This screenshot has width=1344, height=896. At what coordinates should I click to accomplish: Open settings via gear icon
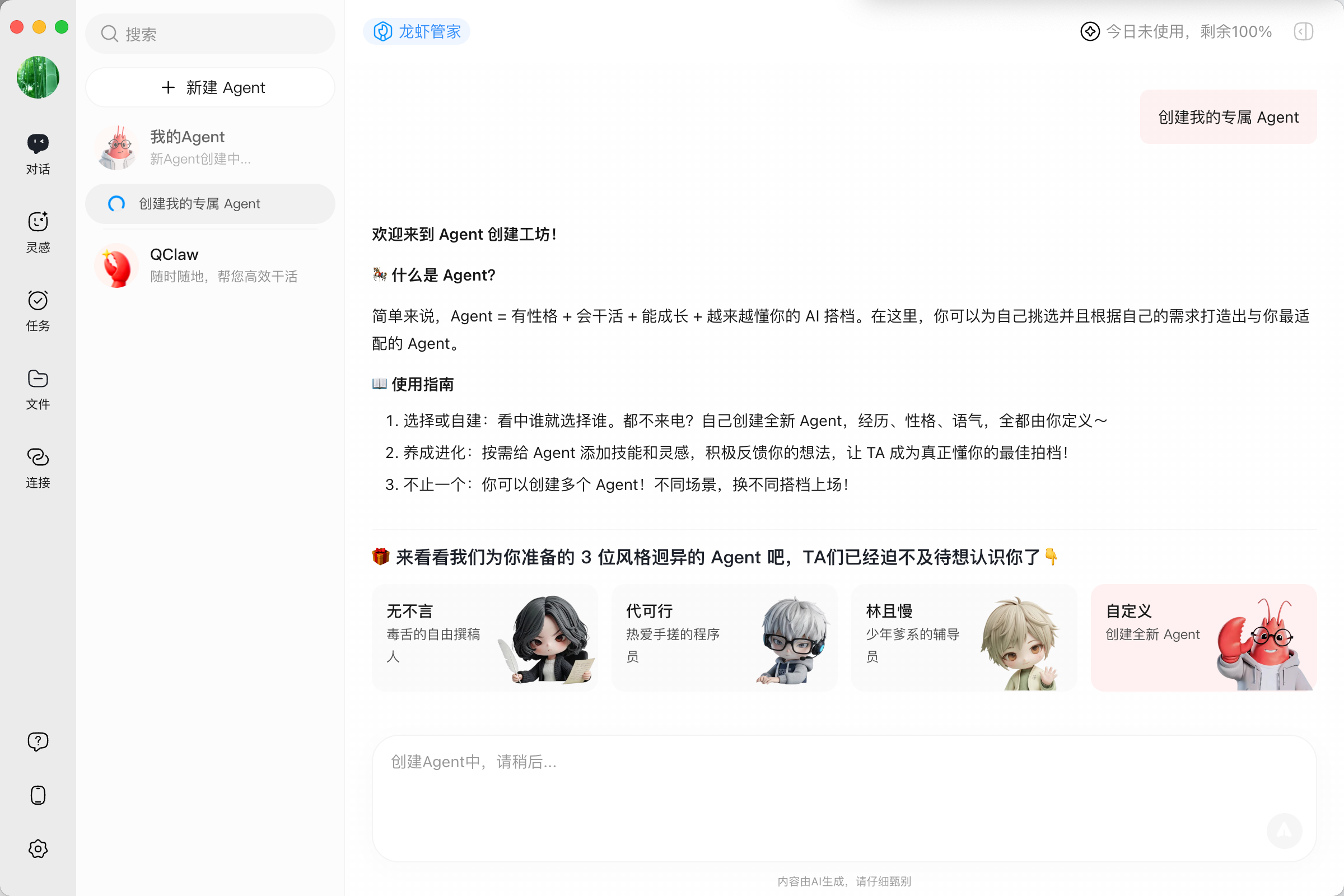click(38, 848)
